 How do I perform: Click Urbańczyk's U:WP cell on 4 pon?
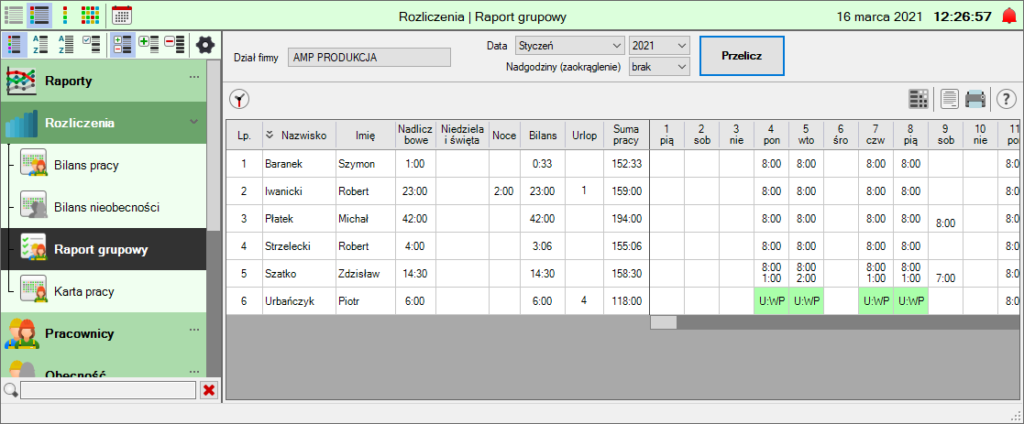(x=771, y=301)
